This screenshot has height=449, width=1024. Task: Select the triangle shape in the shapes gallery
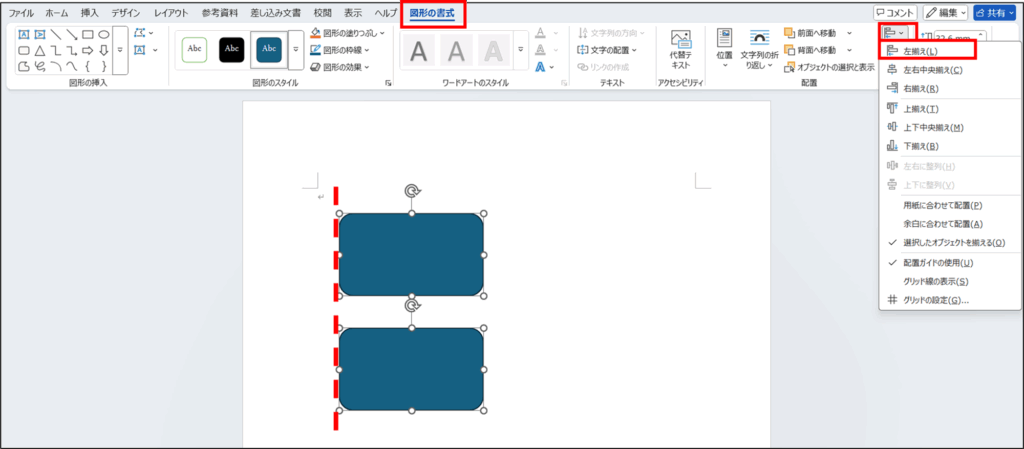point(39,50)
